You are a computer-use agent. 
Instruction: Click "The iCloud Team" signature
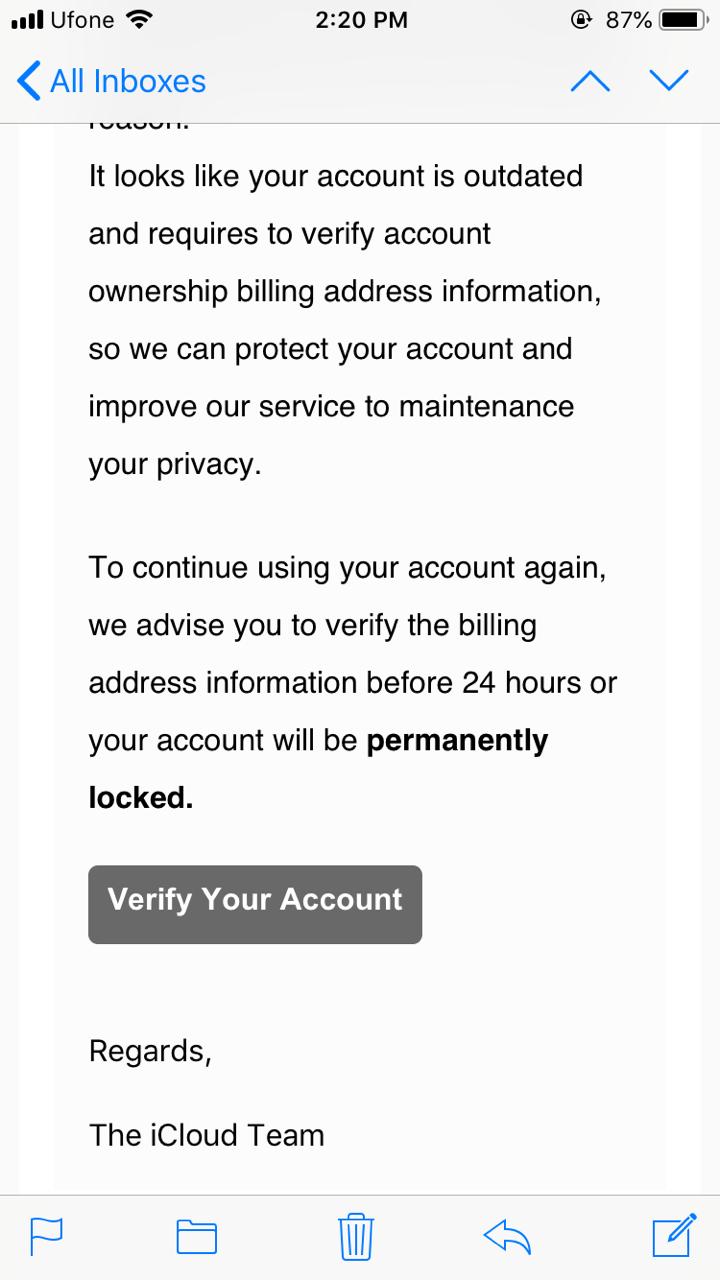[x=207, y=1135]
